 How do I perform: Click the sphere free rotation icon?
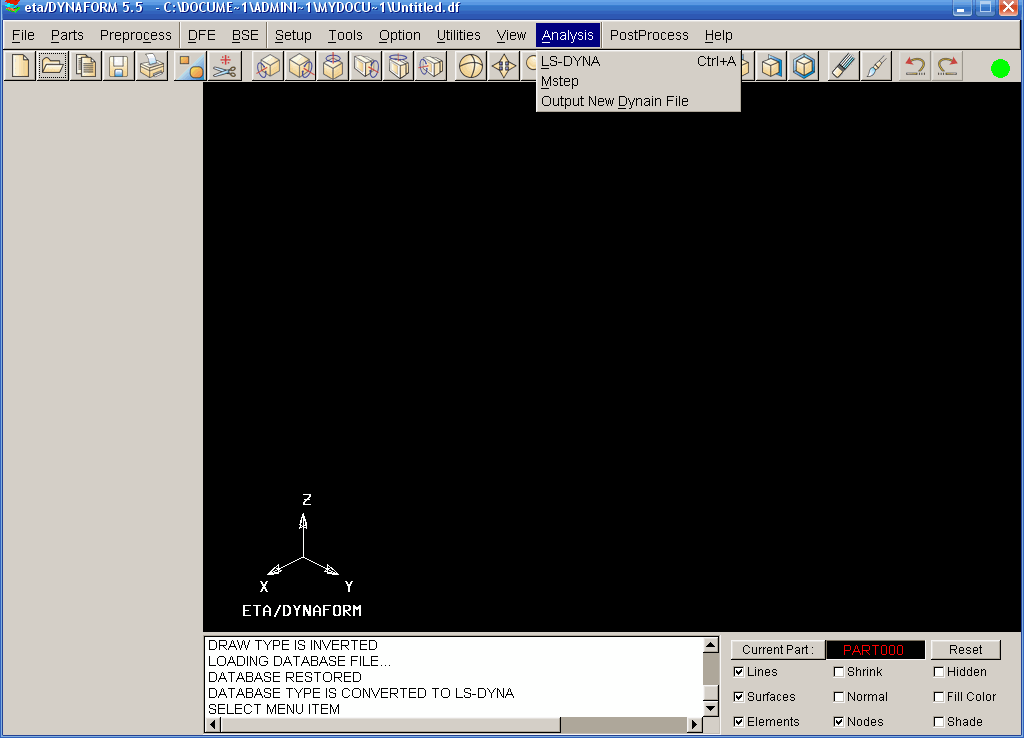click(x=470, y=67)
